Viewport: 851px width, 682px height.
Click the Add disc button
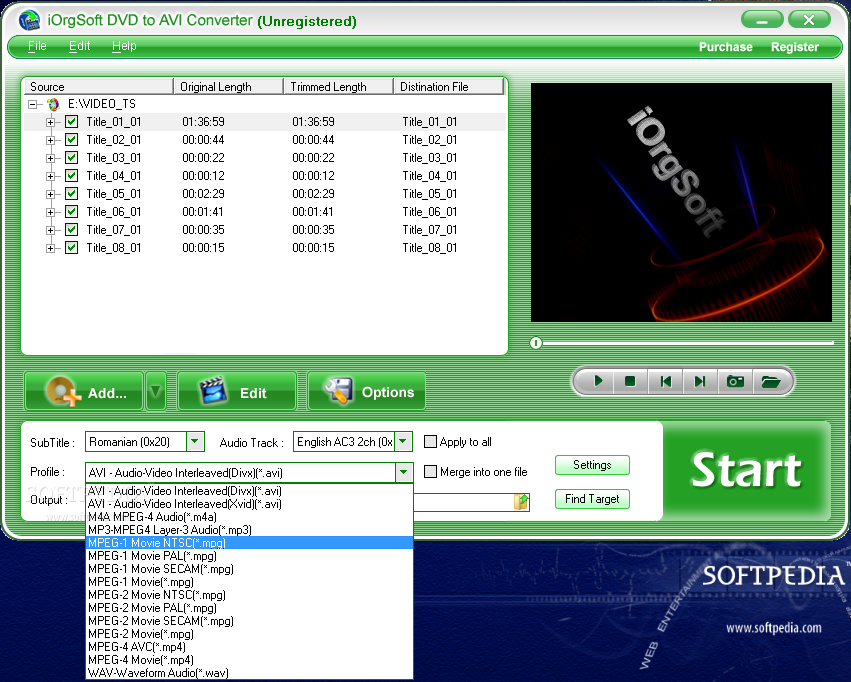pyautogui.click(x=84, y=391)
